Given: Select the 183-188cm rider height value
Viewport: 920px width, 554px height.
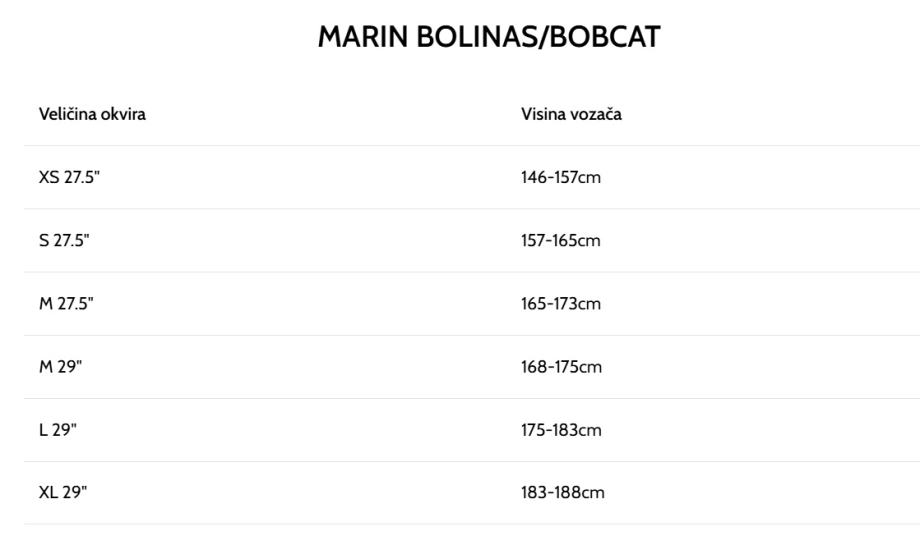Looking at the screenshot, I should click(x=563, y=492).
